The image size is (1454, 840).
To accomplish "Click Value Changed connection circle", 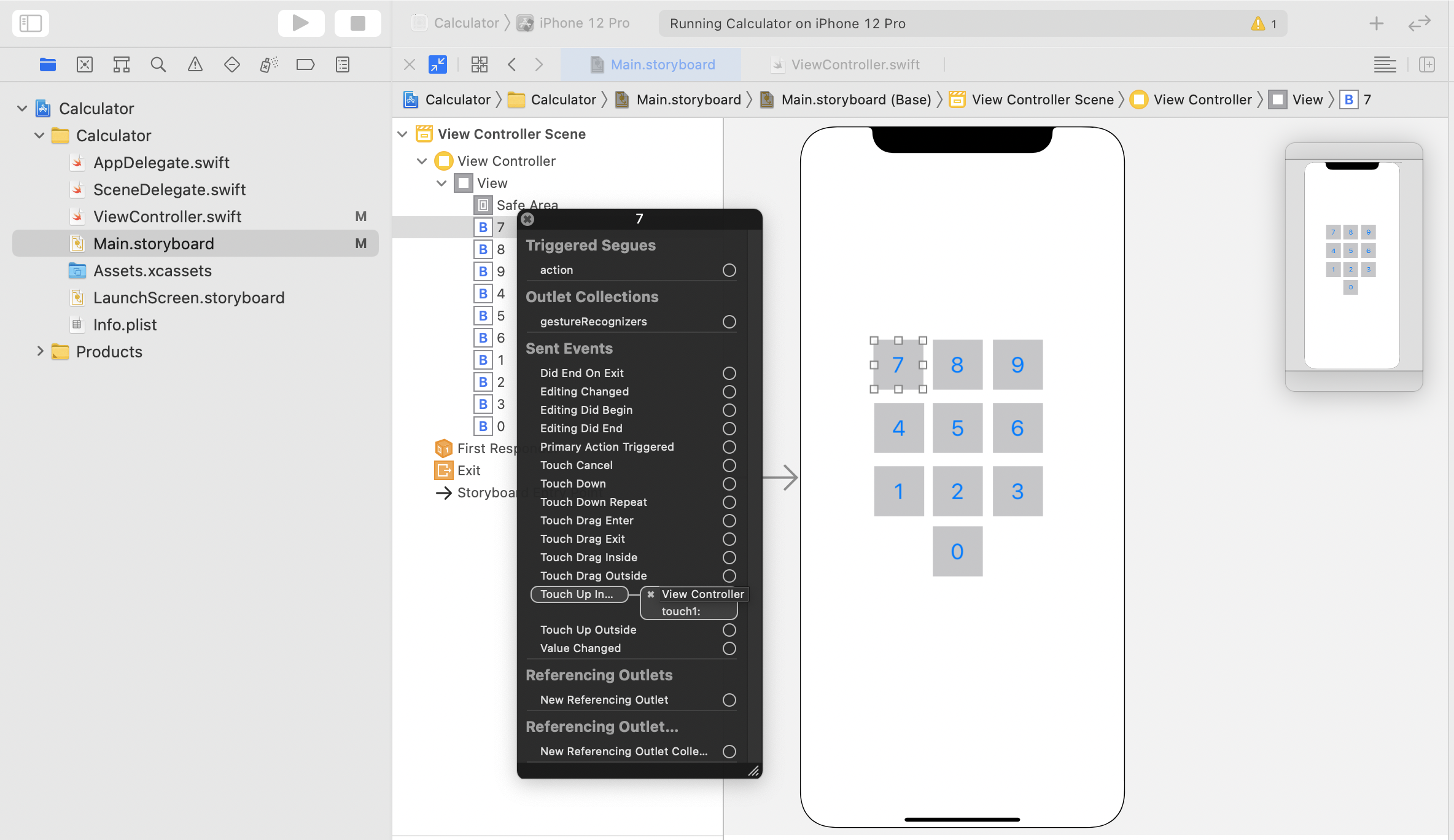I will (729, 648).
